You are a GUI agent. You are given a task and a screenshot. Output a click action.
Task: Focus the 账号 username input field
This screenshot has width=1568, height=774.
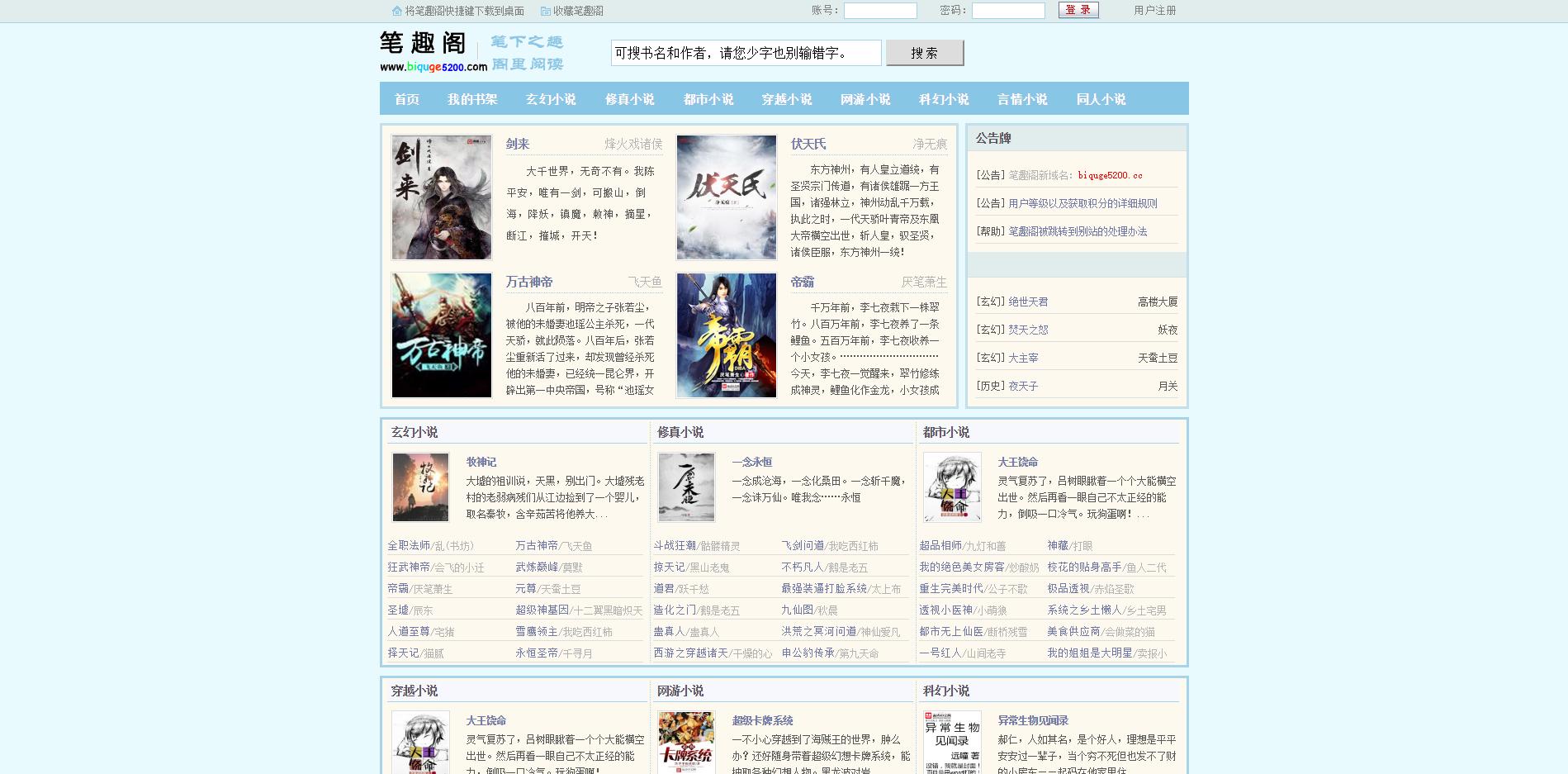pyautogui.click(x=880, y=11)
